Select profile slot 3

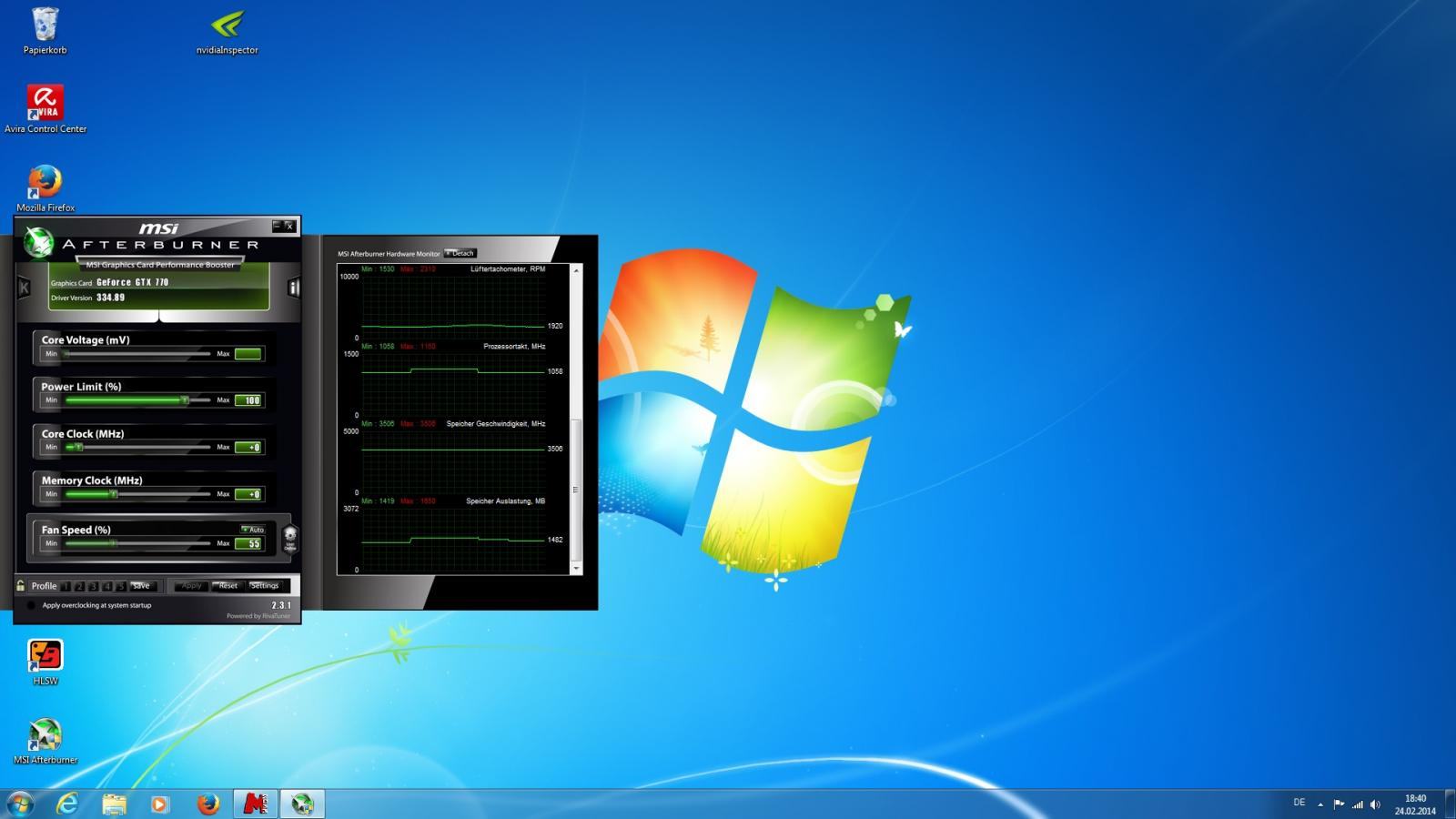tap(93, 586)
